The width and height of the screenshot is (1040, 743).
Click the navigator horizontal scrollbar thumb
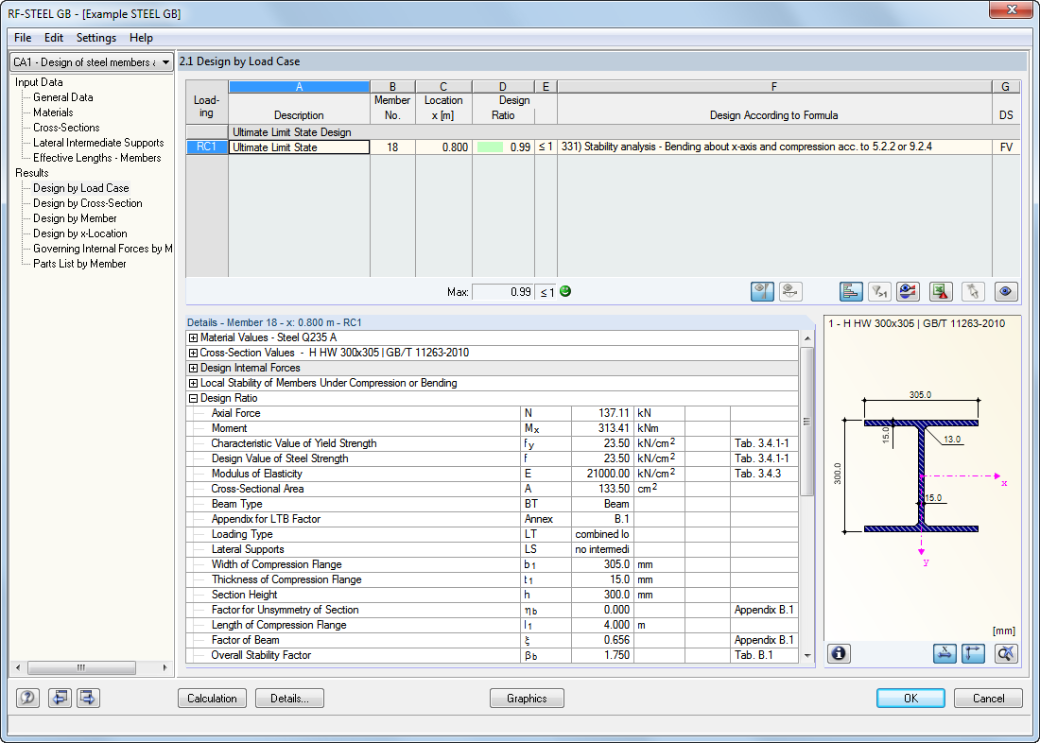click(x=82, y=667)
